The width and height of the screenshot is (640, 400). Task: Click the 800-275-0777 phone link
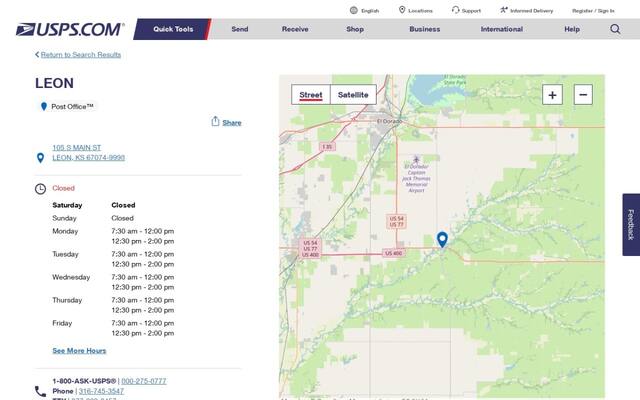click(x=144, y=381)
